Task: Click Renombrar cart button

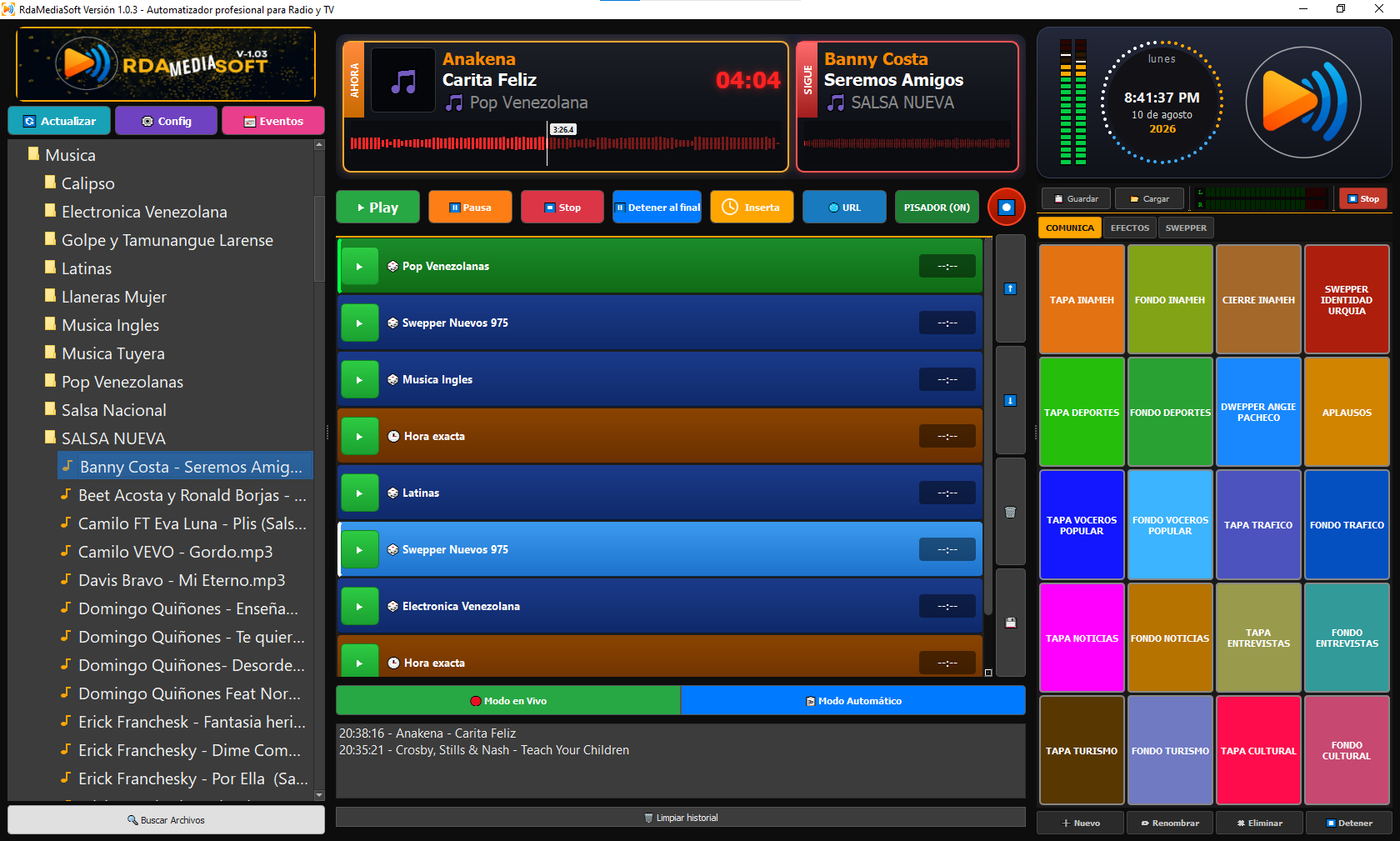Action: pyautogui.click(x=1170, y=823)
